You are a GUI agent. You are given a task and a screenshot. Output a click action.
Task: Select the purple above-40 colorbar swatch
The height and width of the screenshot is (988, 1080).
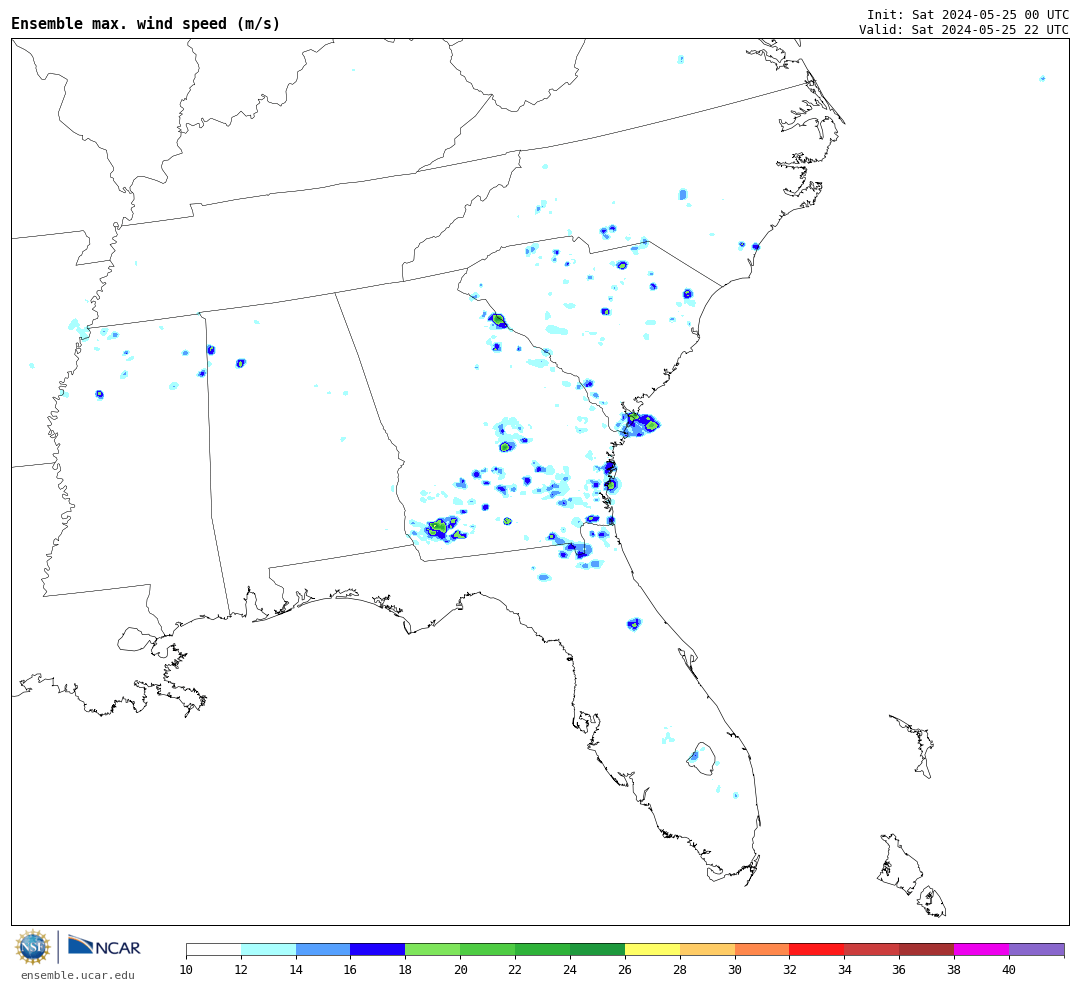[x=1037, y=949]
